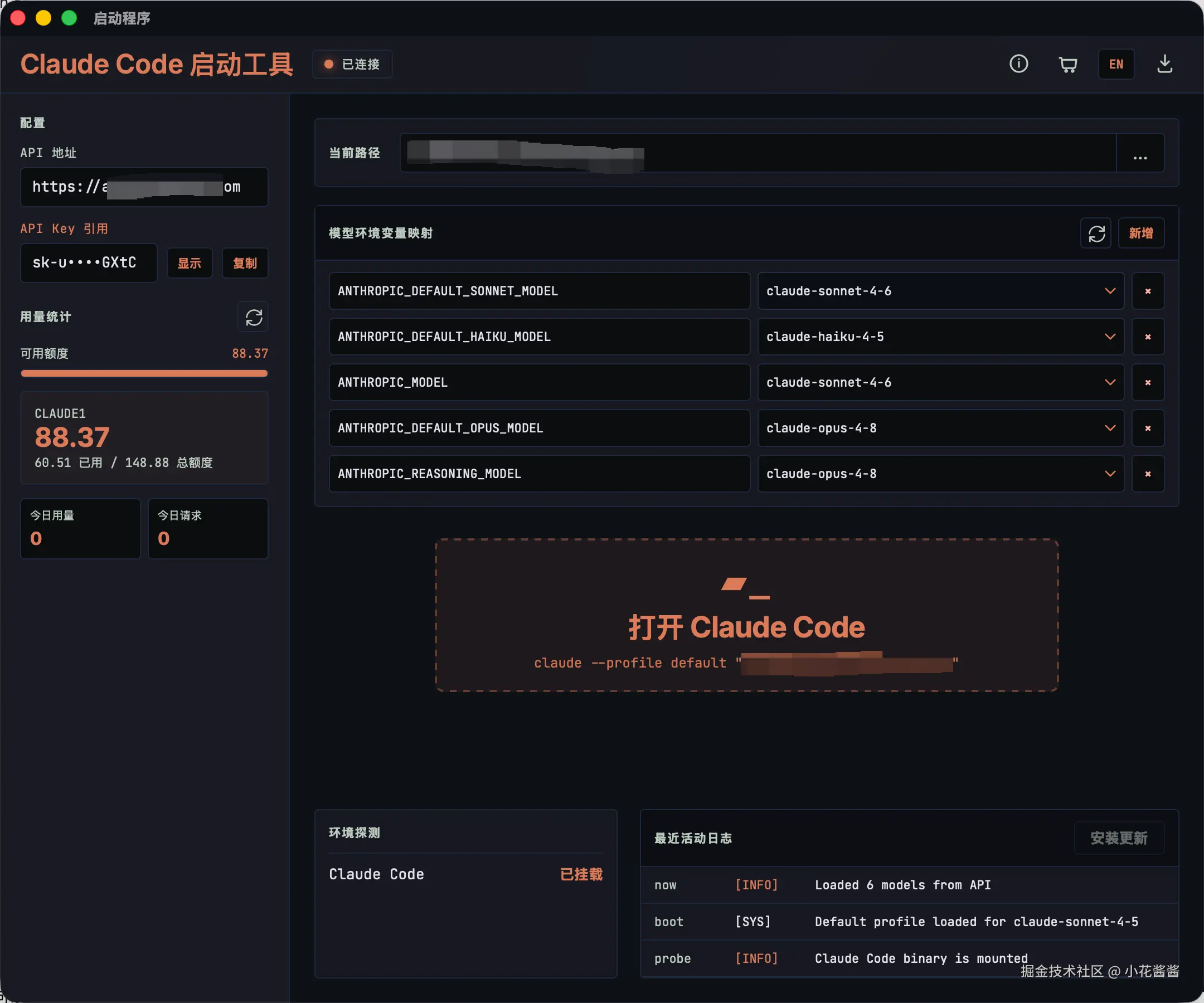The image size is (1204, 1003).
Task: Click the 最近活动日志 heading
Action: [x=693, y=839]
